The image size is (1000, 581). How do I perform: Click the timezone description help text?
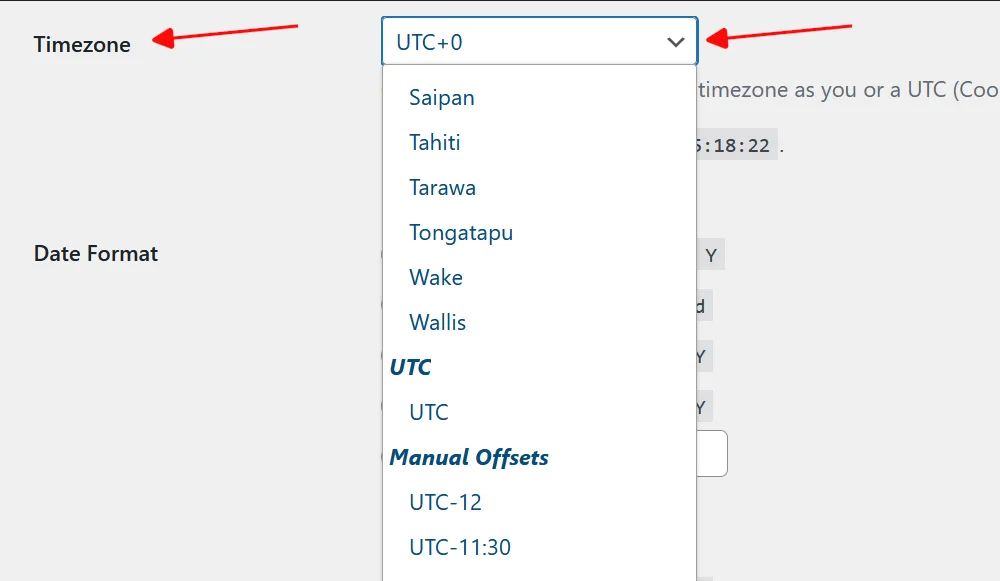pyautogui.click(x=848, y=90)
